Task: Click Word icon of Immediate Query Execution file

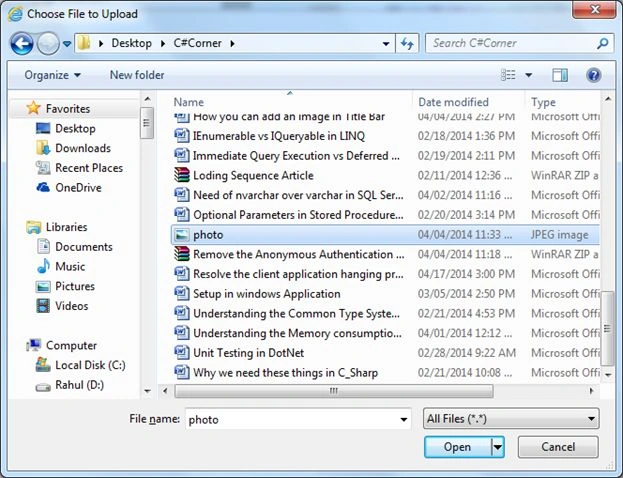Action: click(x=182, y=155)
